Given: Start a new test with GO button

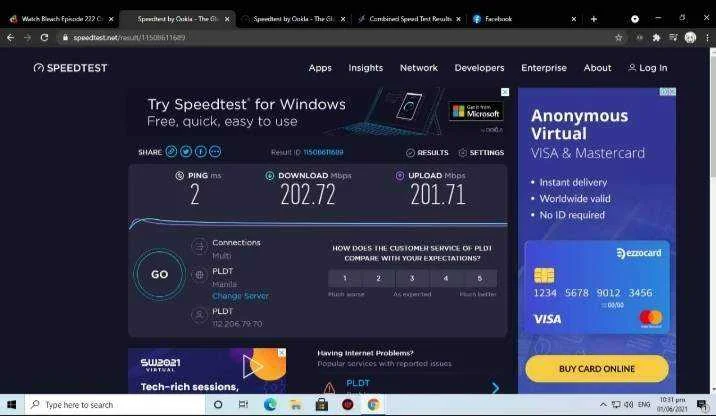Looking at the screenshot, I should (159, 274).
